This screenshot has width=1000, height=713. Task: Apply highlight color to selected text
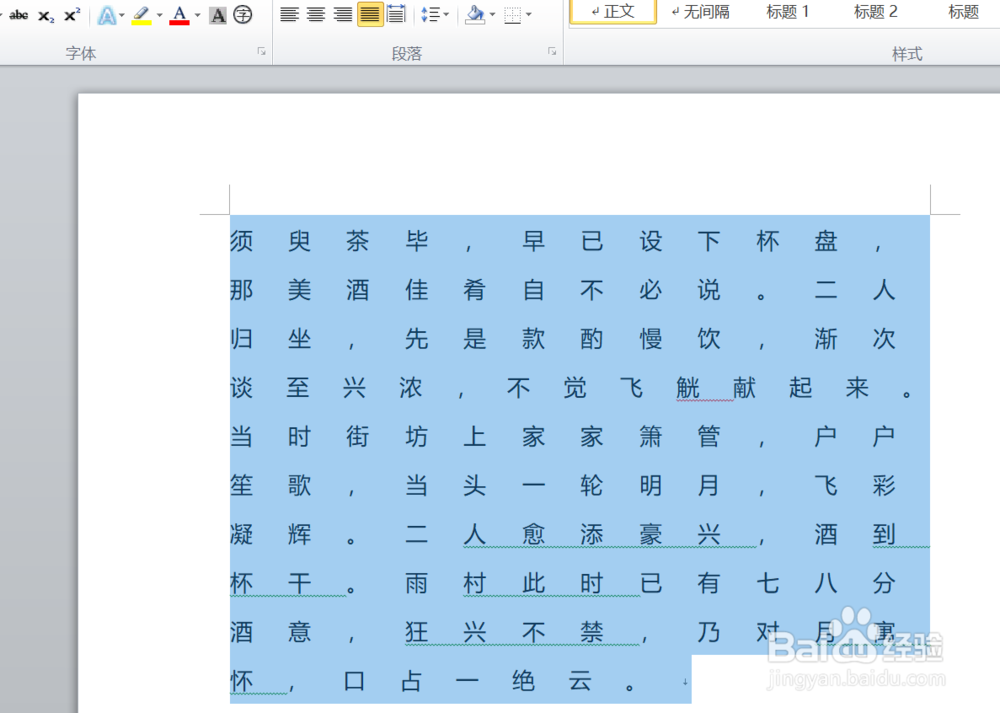point(140,14)
